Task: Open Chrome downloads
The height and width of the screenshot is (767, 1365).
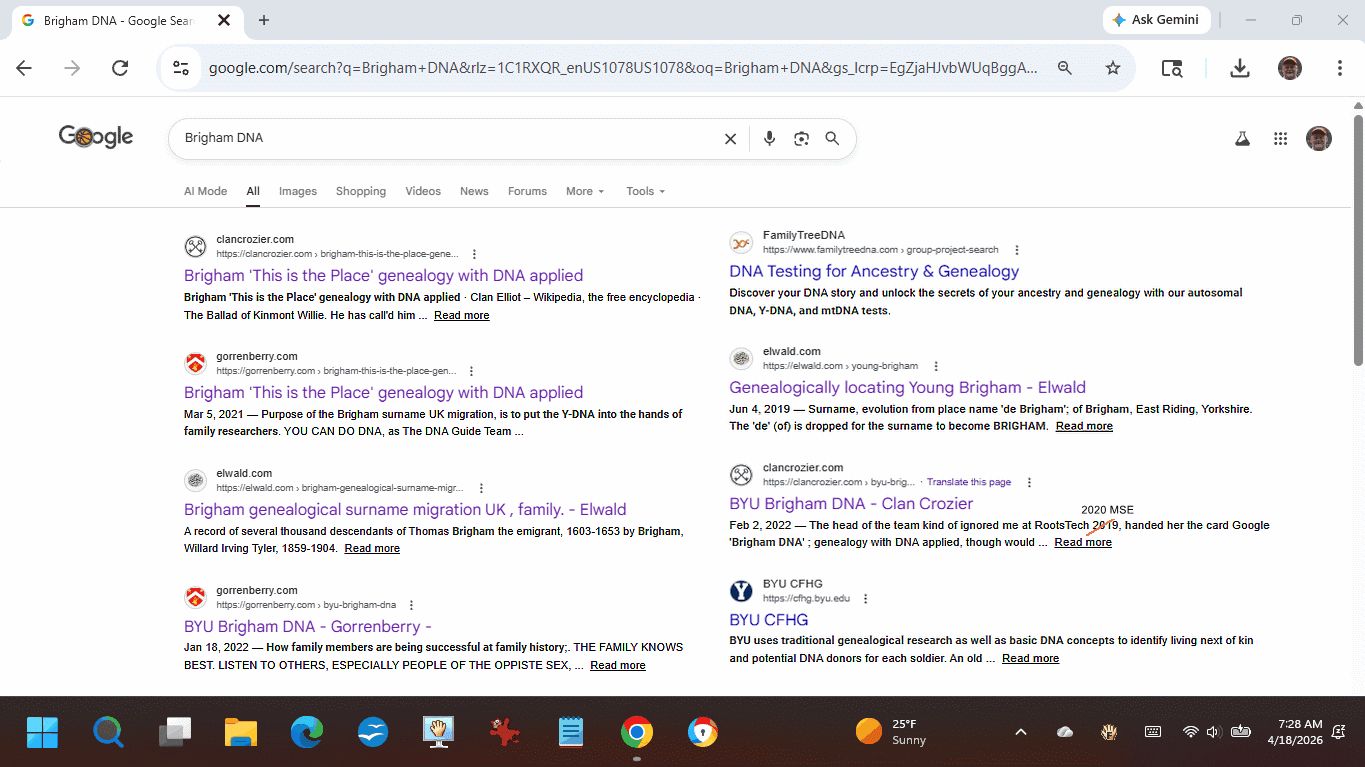Action: pos(1239,68)
